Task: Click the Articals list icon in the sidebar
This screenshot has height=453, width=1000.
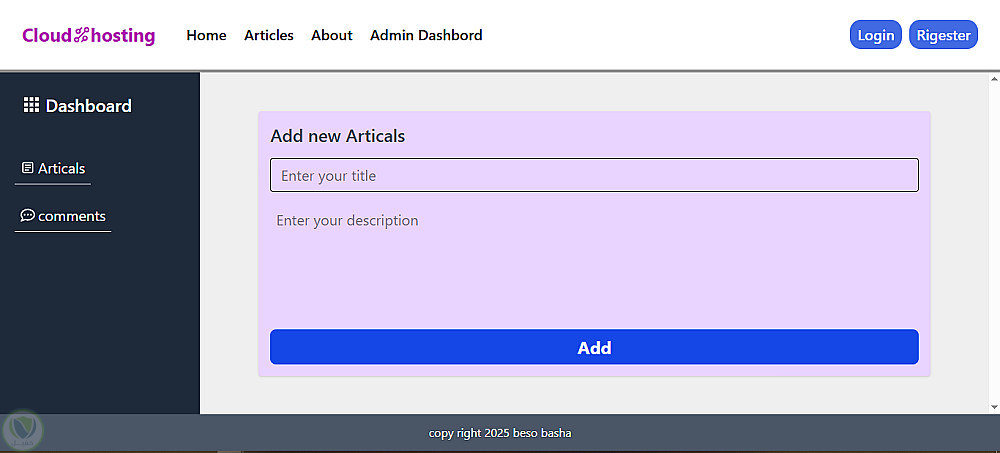Action: [27, 168]
